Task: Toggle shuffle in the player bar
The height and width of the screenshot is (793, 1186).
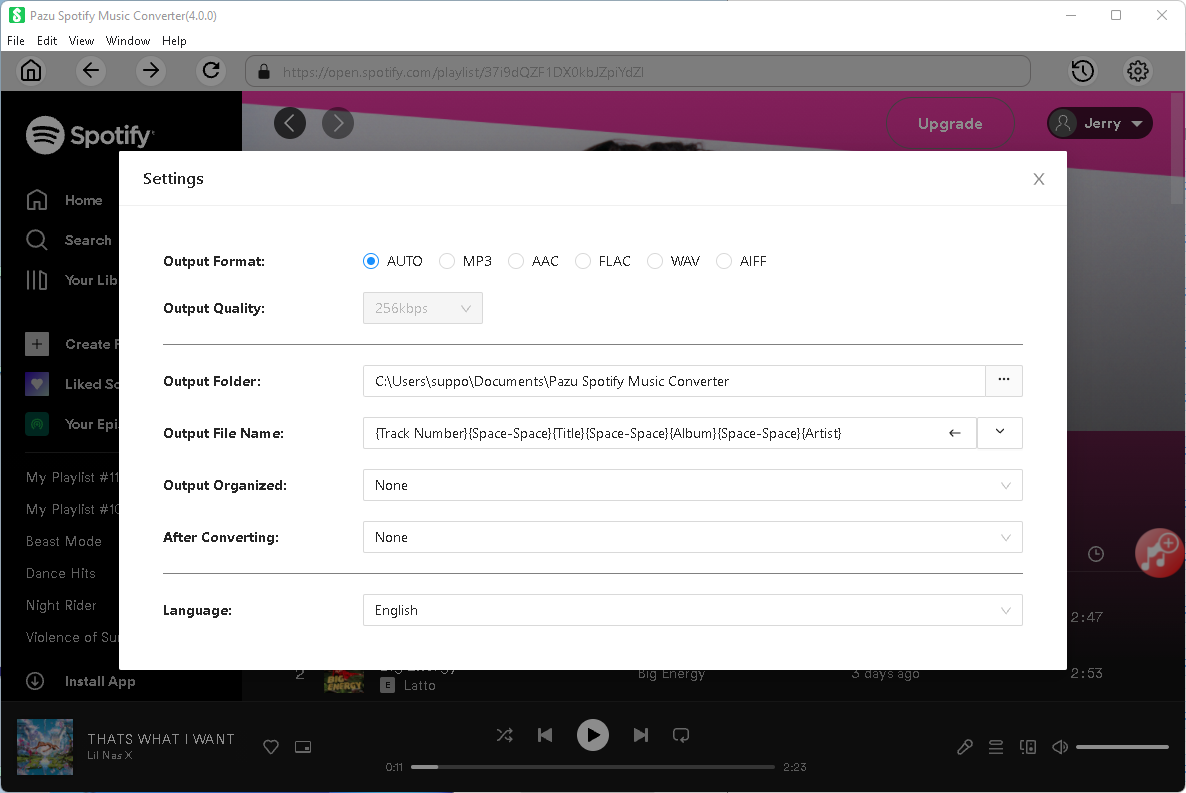Action: 505,735
